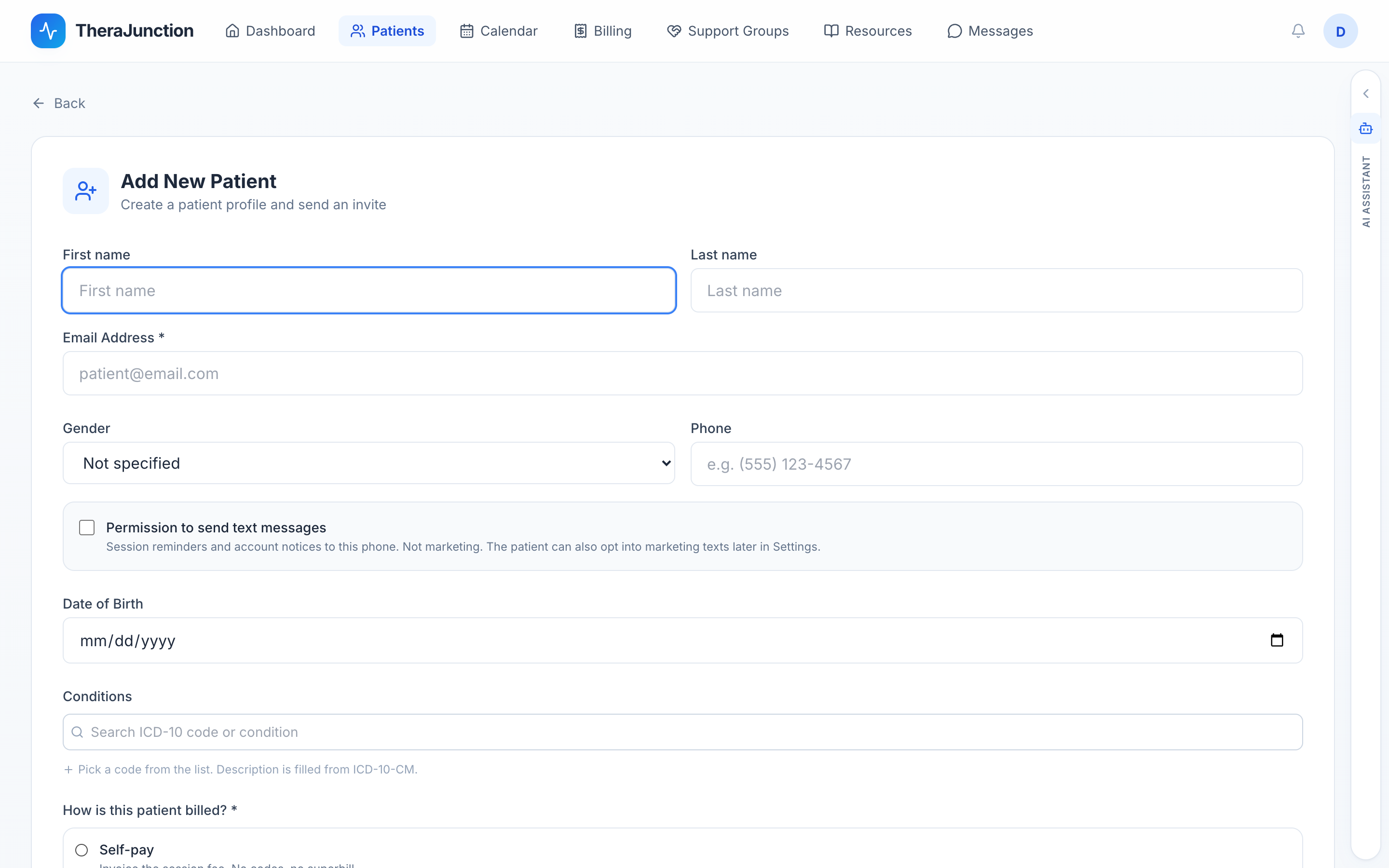Open the notifications bell
Screen dimensions: 1389x868
[1298, 31]
